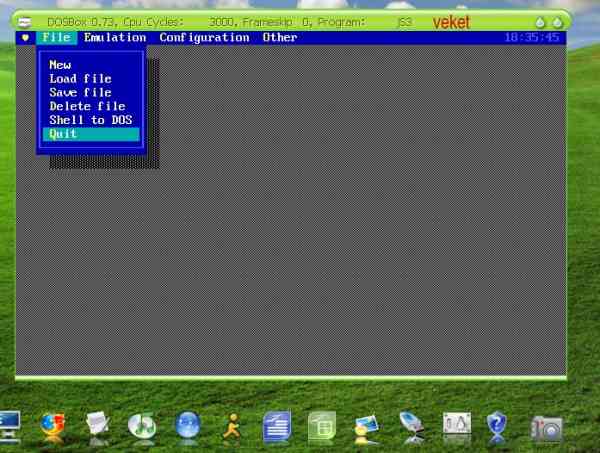Click the heart icon in the menu bar
Screen dimensions: 600x453
tap(25, 37)
